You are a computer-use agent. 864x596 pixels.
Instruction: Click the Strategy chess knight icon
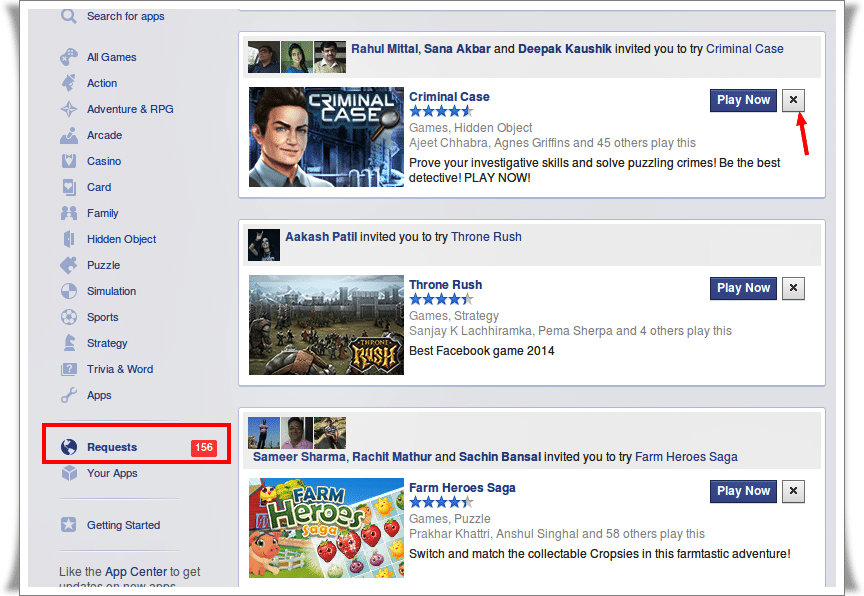[x=69, y=343]
